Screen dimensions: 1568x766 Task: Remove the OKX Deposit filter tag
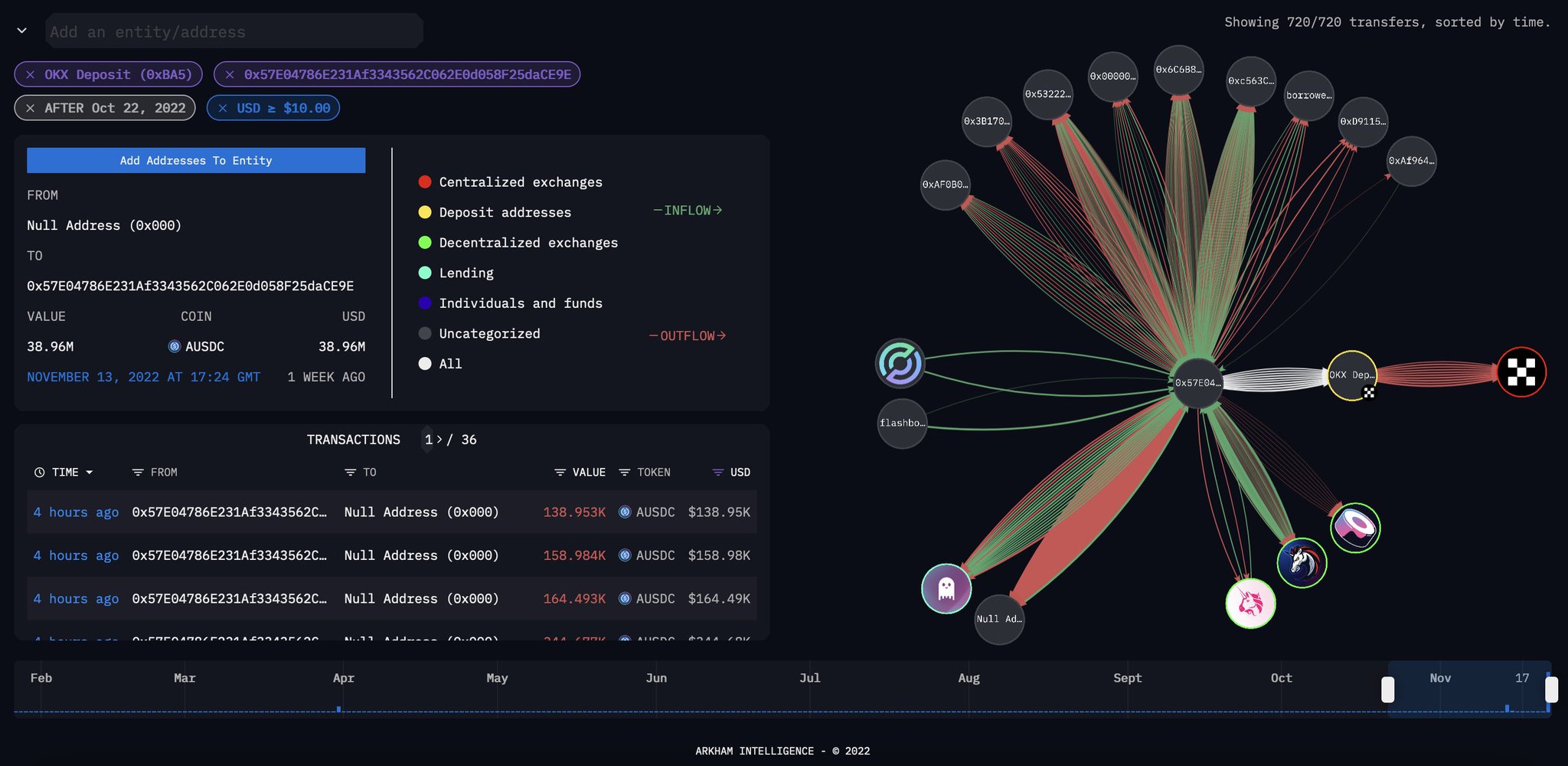(31, 74)
